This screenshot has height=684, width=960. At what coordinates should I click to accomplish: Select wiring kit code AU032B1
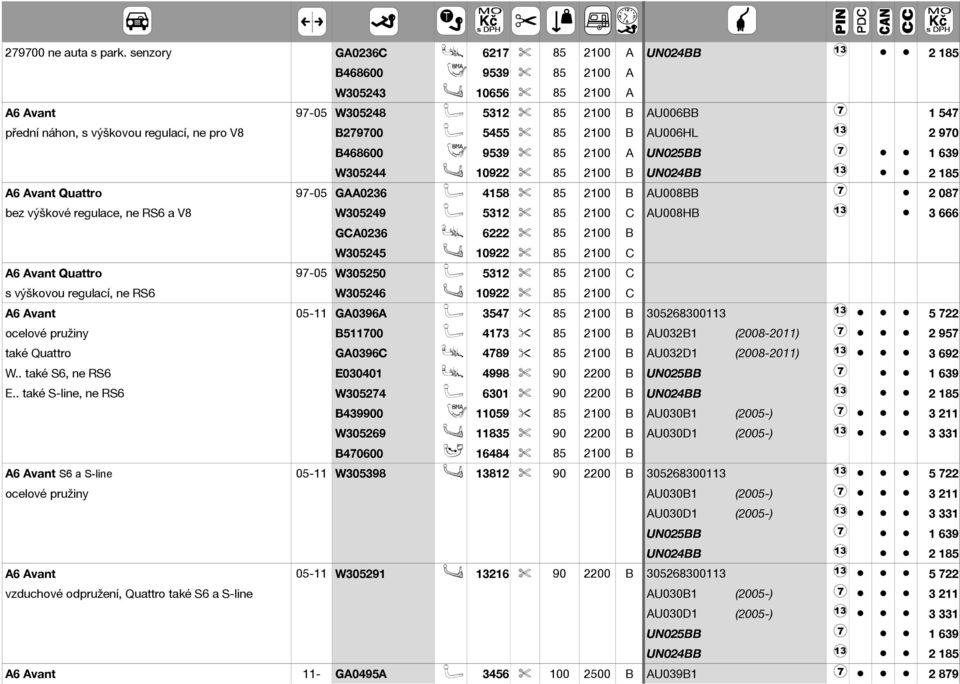(x=671, y=333)
